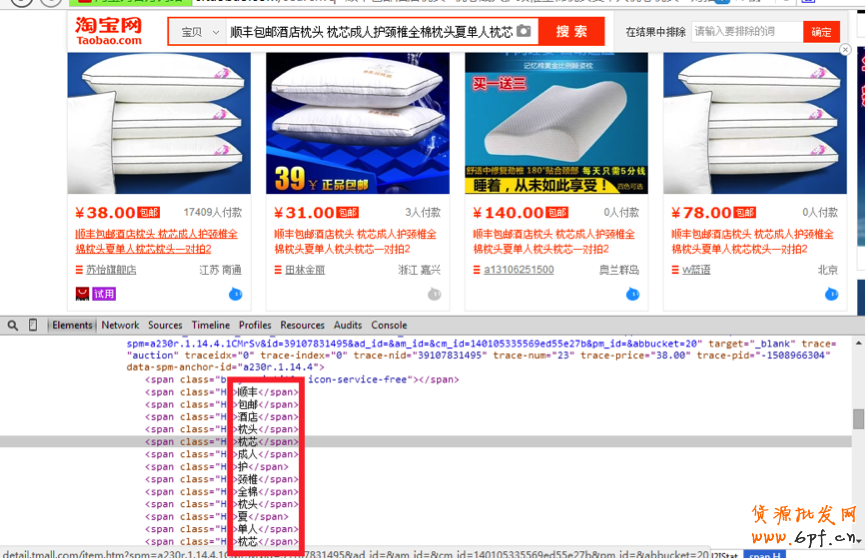Select the span node containing 包邮

(221, 405)
